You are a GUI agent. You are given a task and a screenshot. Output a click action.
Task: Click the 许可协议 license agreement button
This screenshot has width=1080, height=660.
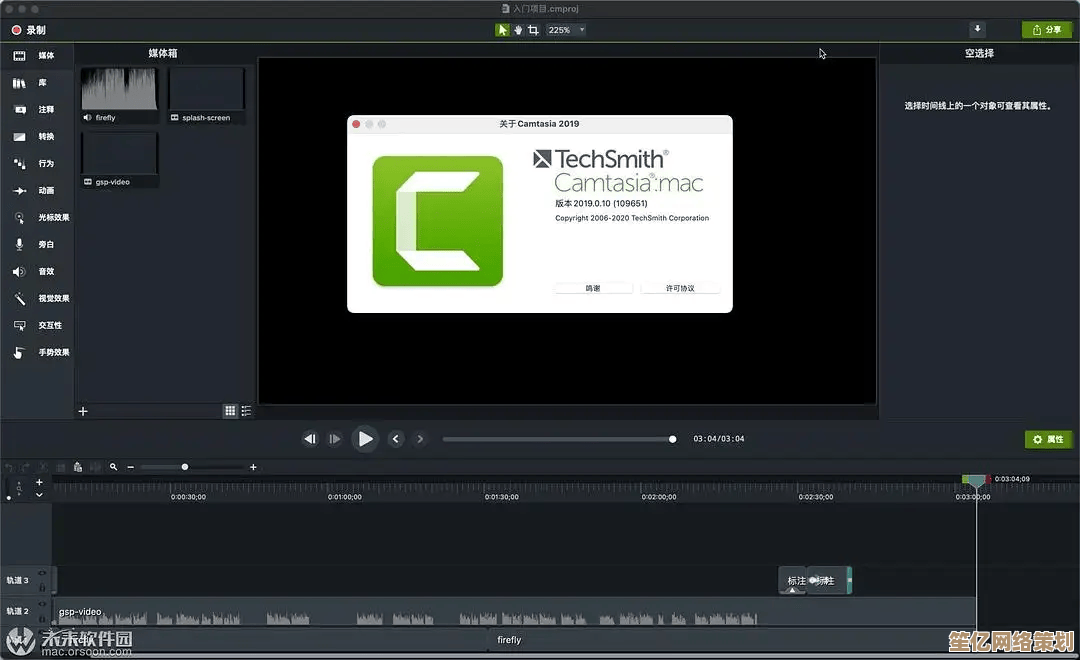click(x=680, y=288)
